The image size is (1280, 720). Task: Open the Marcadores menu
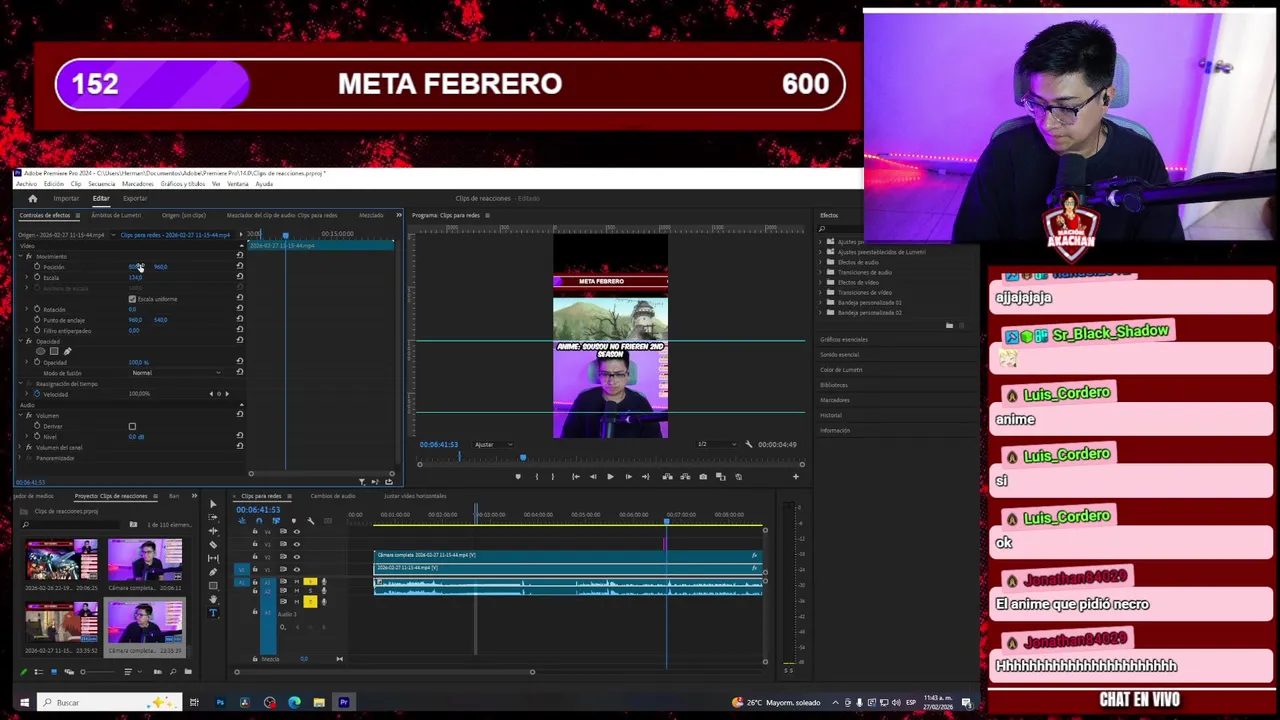[137, 184]
